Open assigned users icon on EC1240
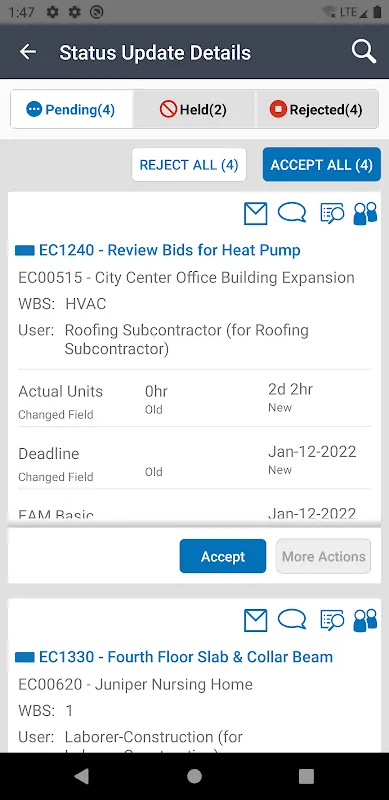The image size is (389, 800). point(365,213)
